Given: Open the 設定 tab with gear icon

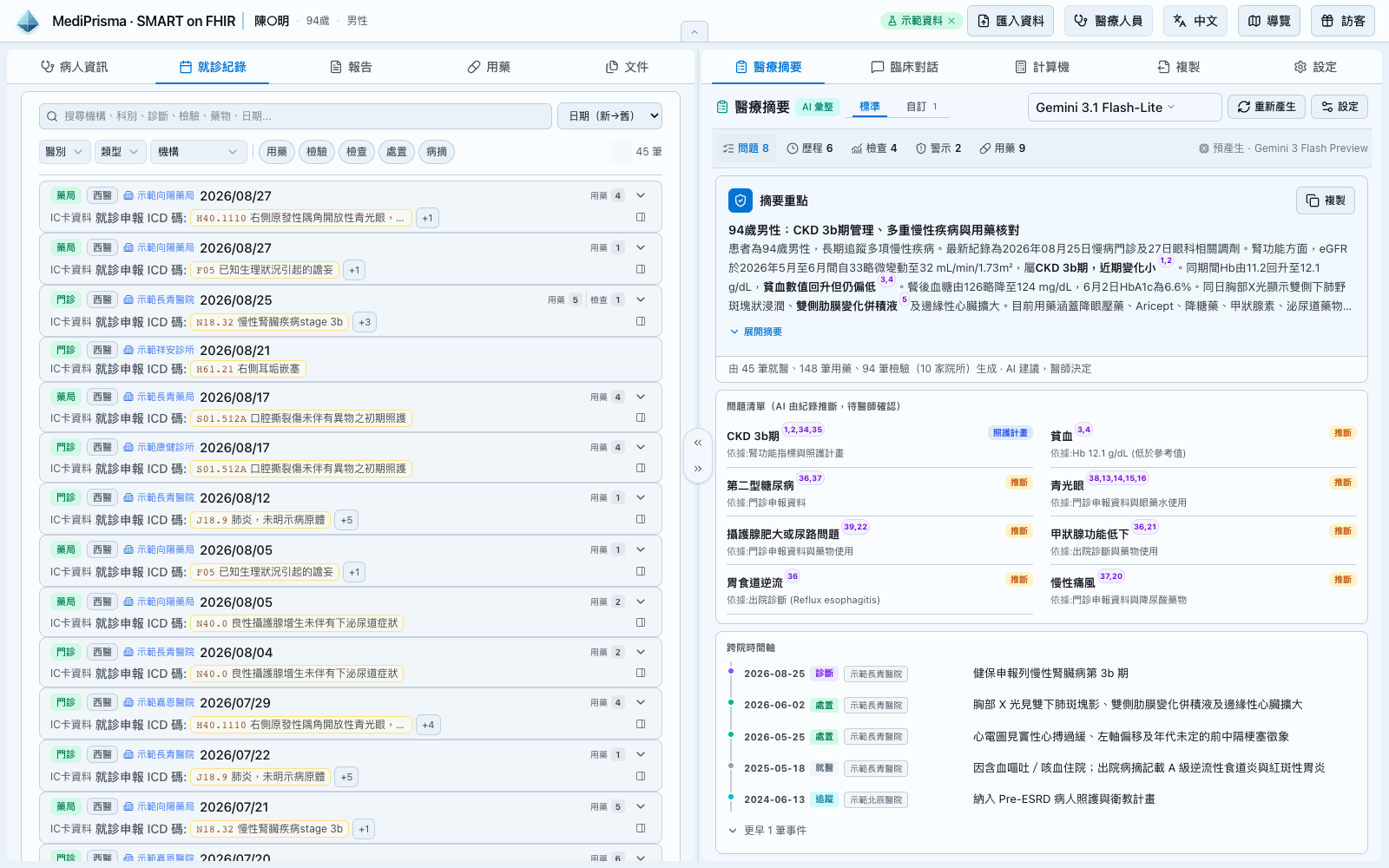Looking at the screenshot, I should (1315, 67).
